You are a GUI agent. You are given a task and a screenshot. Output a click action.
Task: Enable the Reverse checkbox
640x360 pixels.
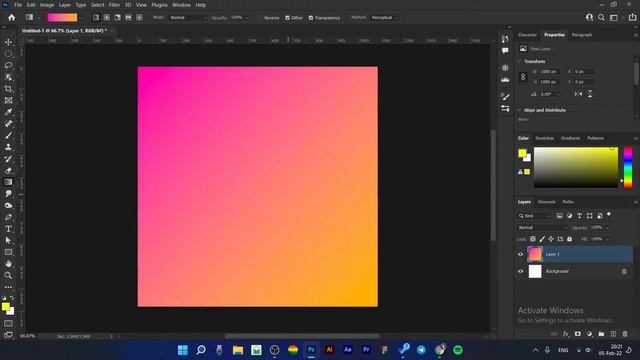pyautogui.click(x=260, y=18)
